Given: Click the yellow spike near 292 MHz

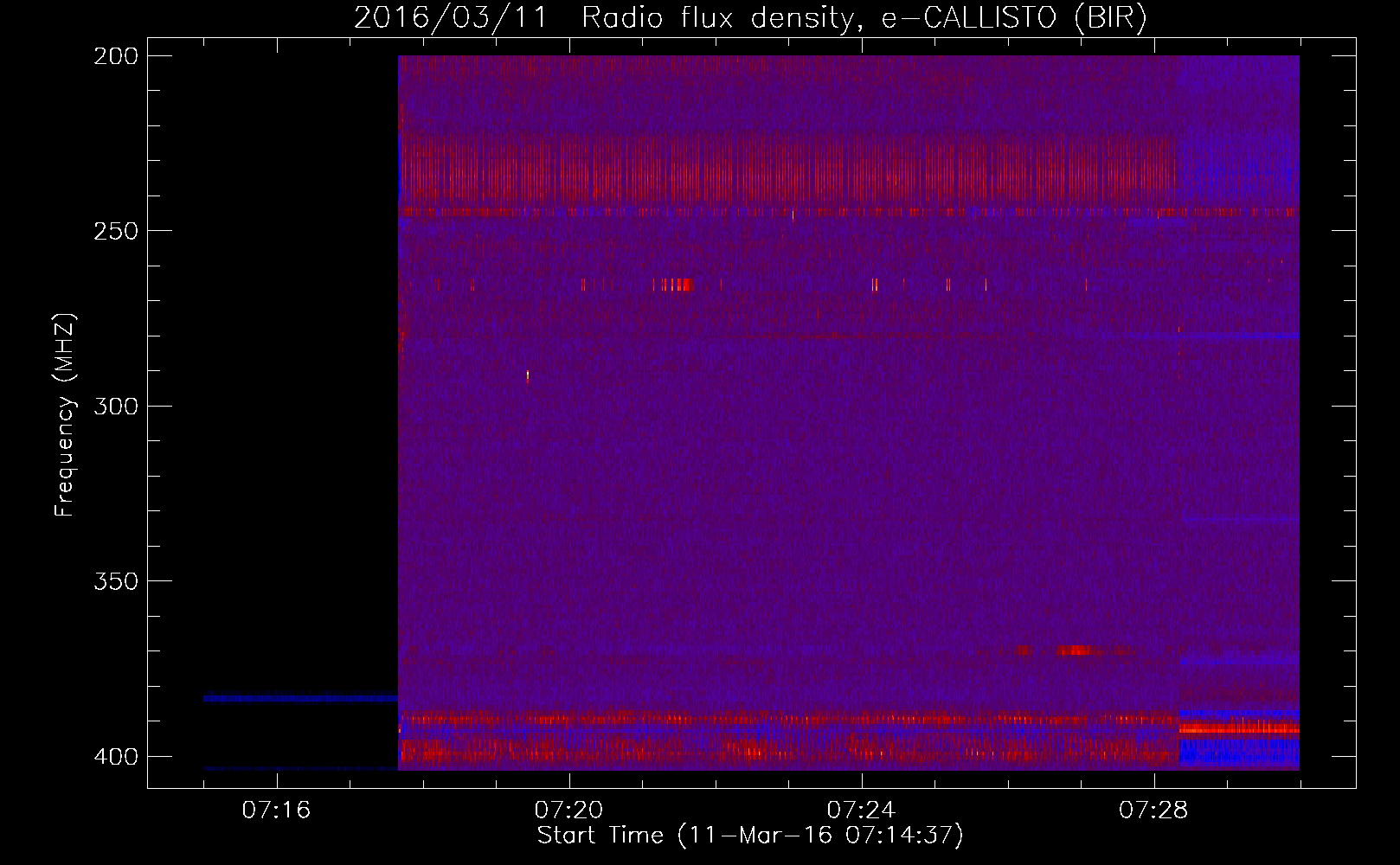Looking at the screenshot, I should coord(528,375).
